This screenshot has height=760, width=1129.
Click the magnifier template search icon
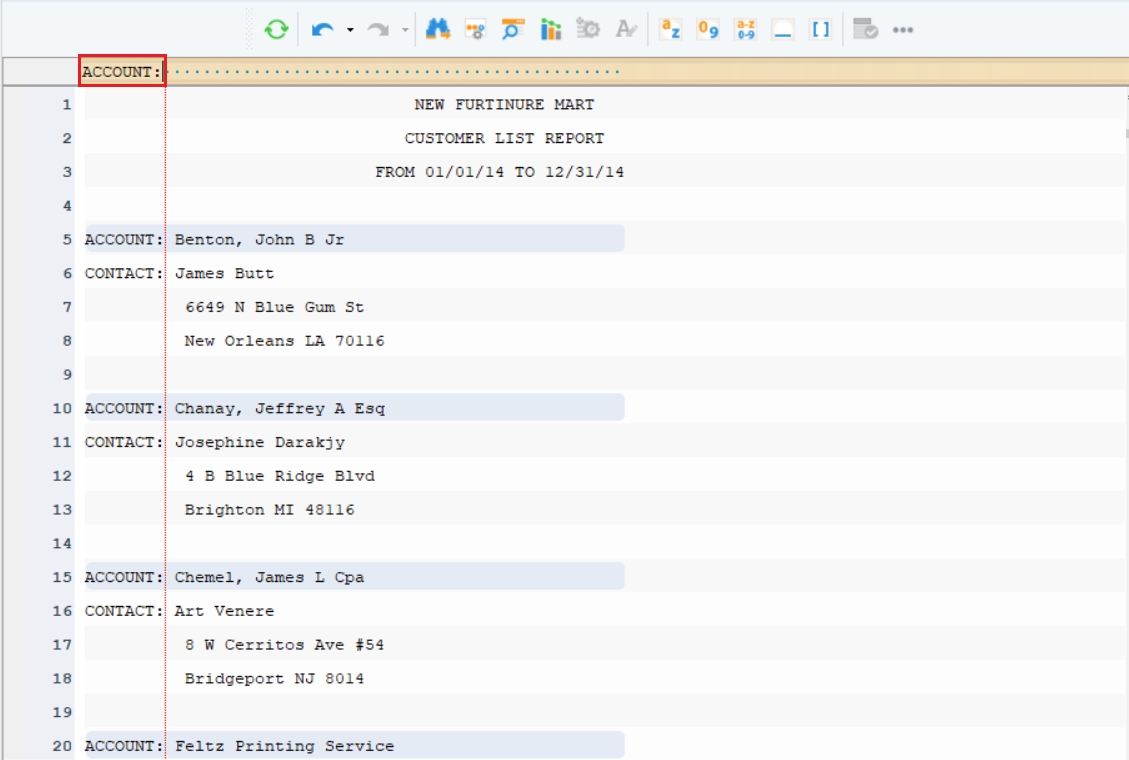tap(513, 30)
